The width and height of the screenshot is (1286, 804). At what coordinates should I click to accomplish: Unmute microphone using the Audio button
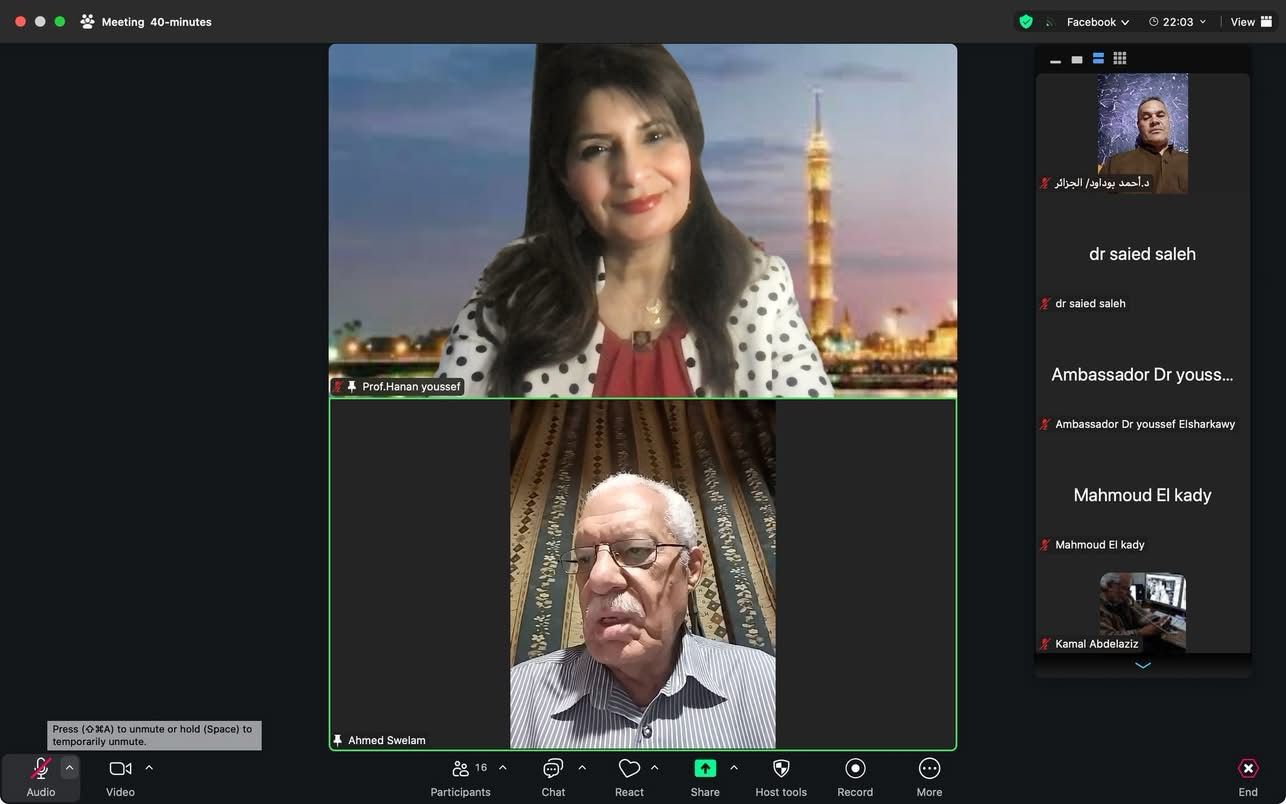[x=41, y=769]
